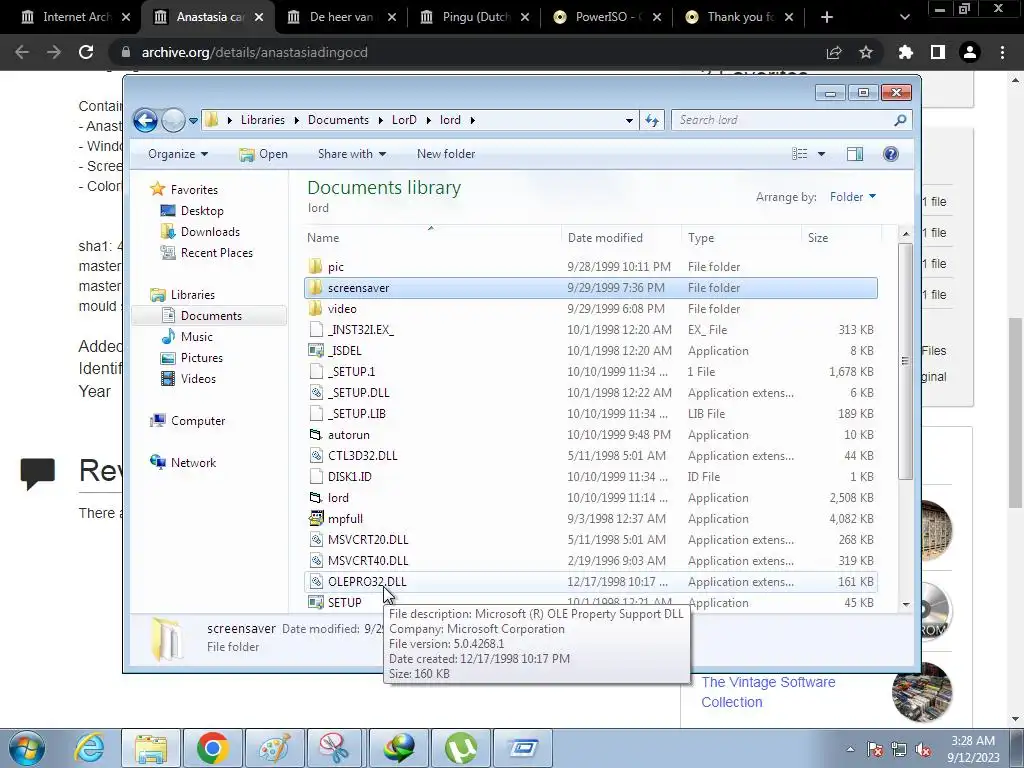1024x768 pixels.
Task: Select Downloads under Favorites
Action: 210,232
